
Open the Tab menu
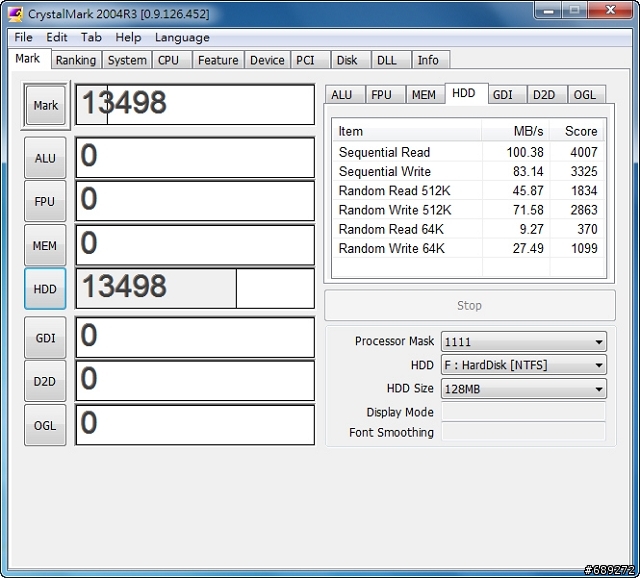tap(91, 38)
